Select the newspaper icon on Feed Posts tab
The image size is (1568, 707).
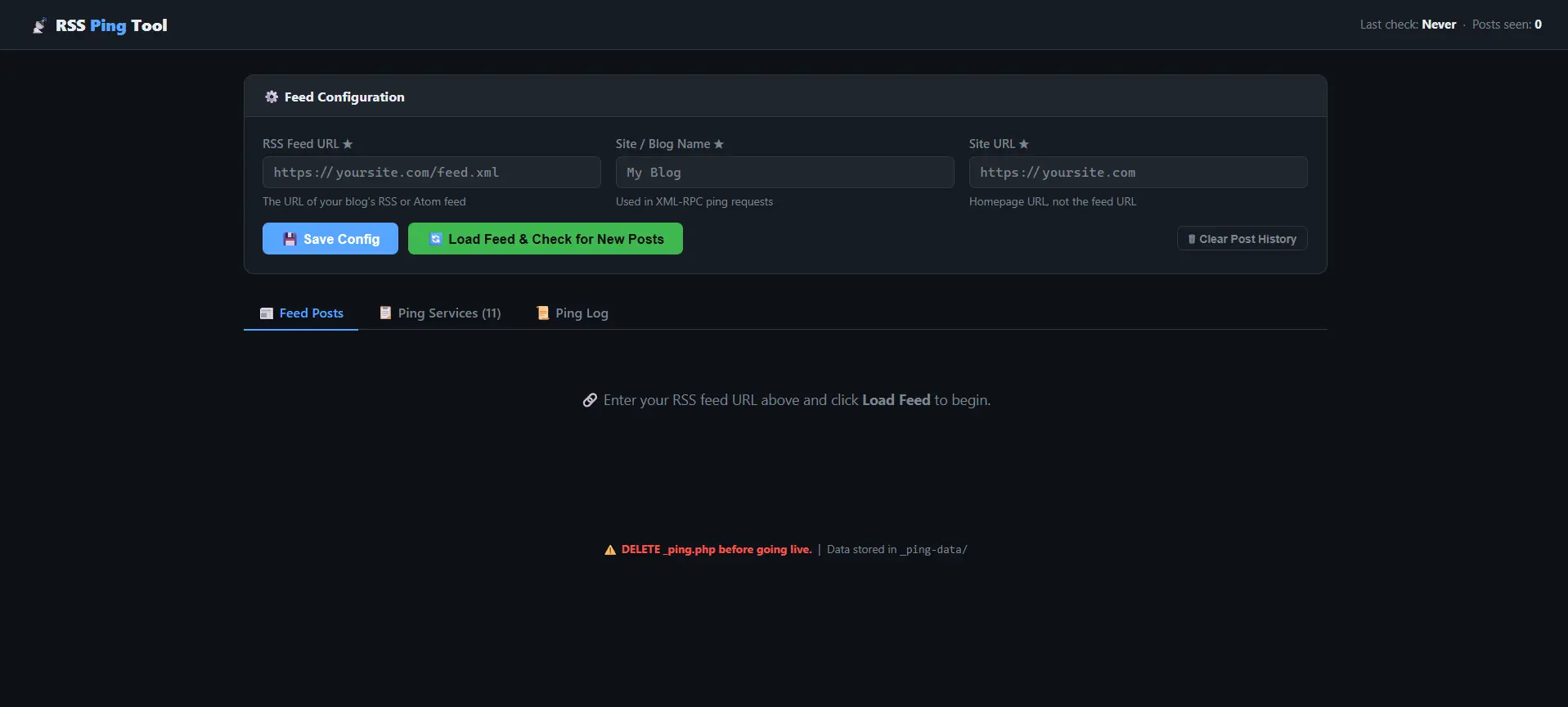click(267, 313)
